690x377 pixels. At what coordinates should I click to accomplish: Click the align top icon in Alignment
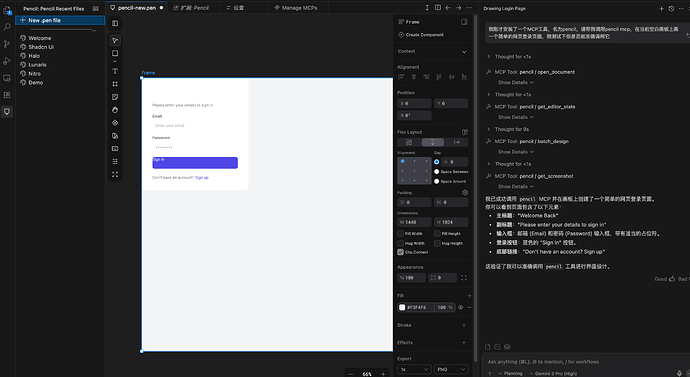pyautogui.click(x=439, y=77)
